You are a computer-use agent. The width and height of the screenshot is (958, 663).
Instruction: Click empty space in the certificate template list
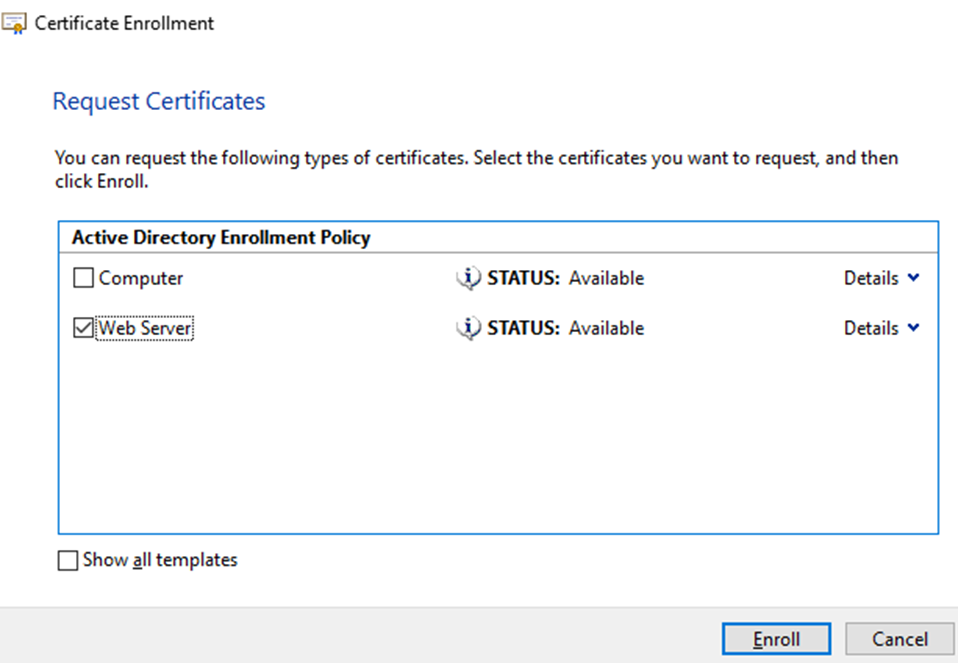coord(497,440)
